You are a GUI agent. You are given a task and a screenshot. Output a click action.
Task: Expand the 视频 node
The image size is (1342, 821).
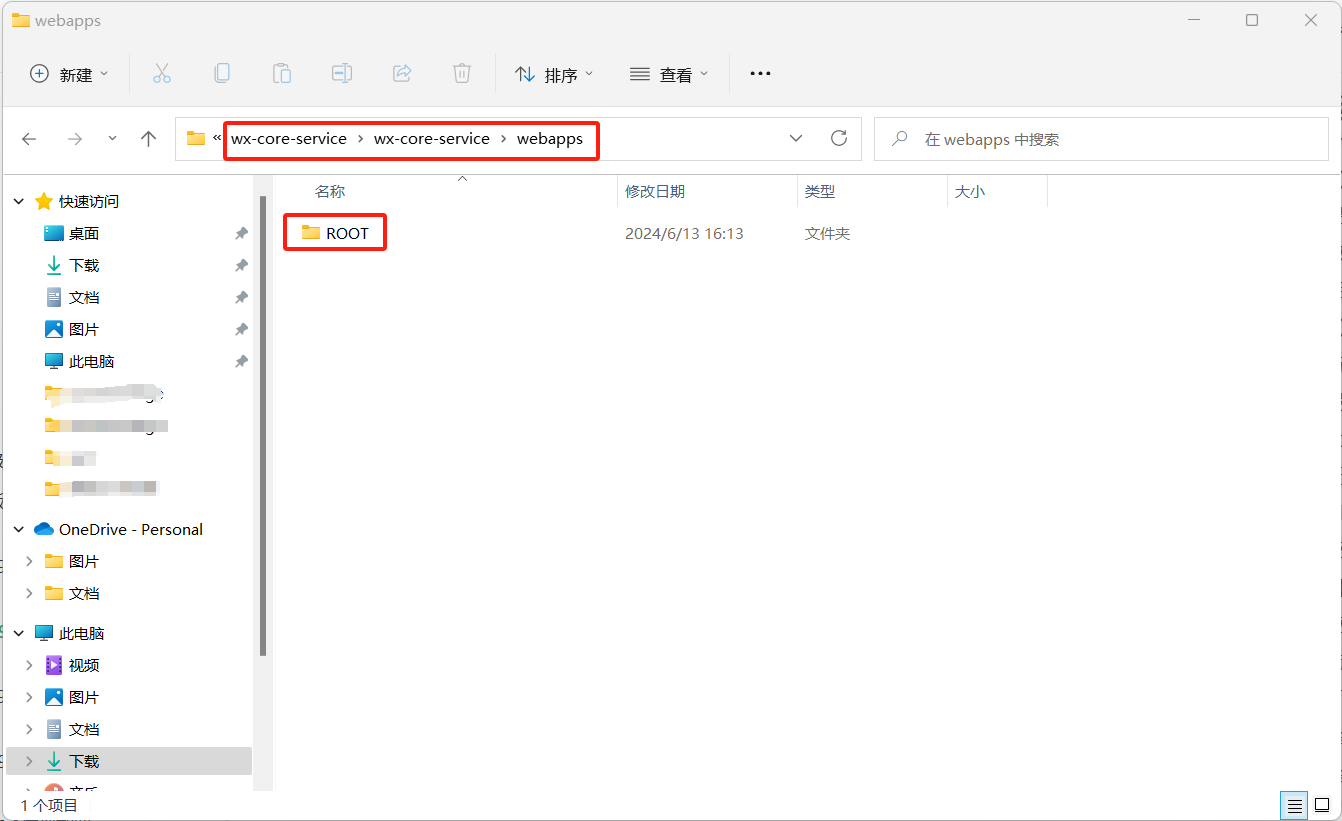click(29, 665)
